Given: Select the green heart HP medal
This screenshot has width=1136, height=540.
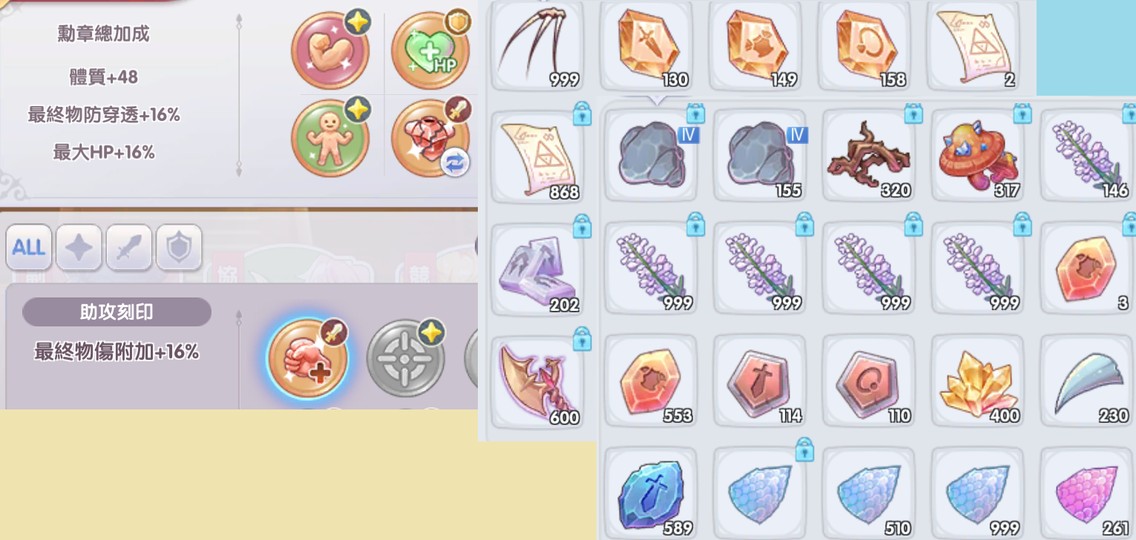Looking at the screenshot, I should click(430, 50).
